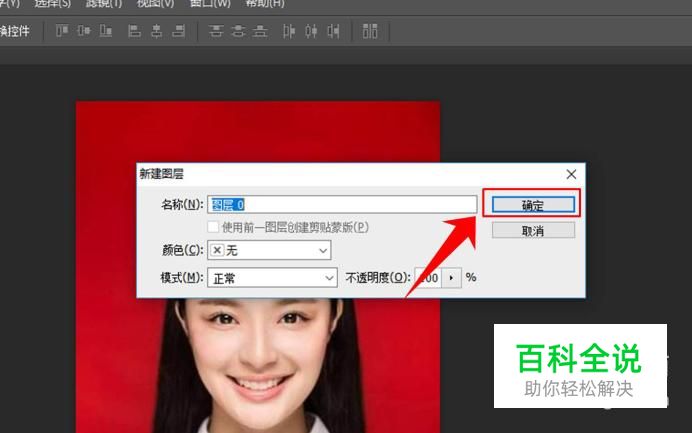Image resolution: width=692 pixels, height=433 pixels.
Task: Click the align left edges icon
Action: point(134,31)
